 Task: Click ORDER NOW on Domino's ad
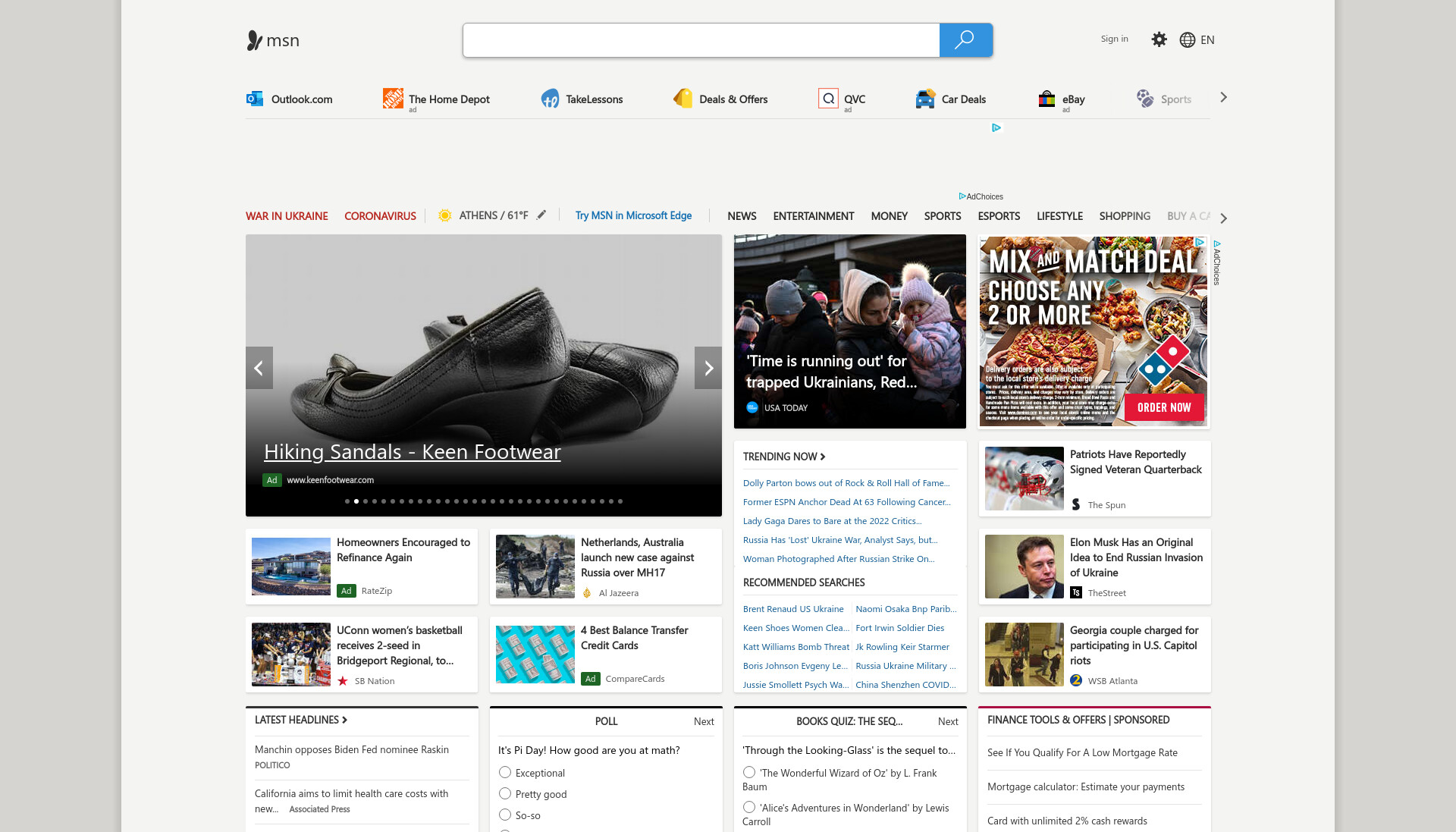tap(1164, 407)
